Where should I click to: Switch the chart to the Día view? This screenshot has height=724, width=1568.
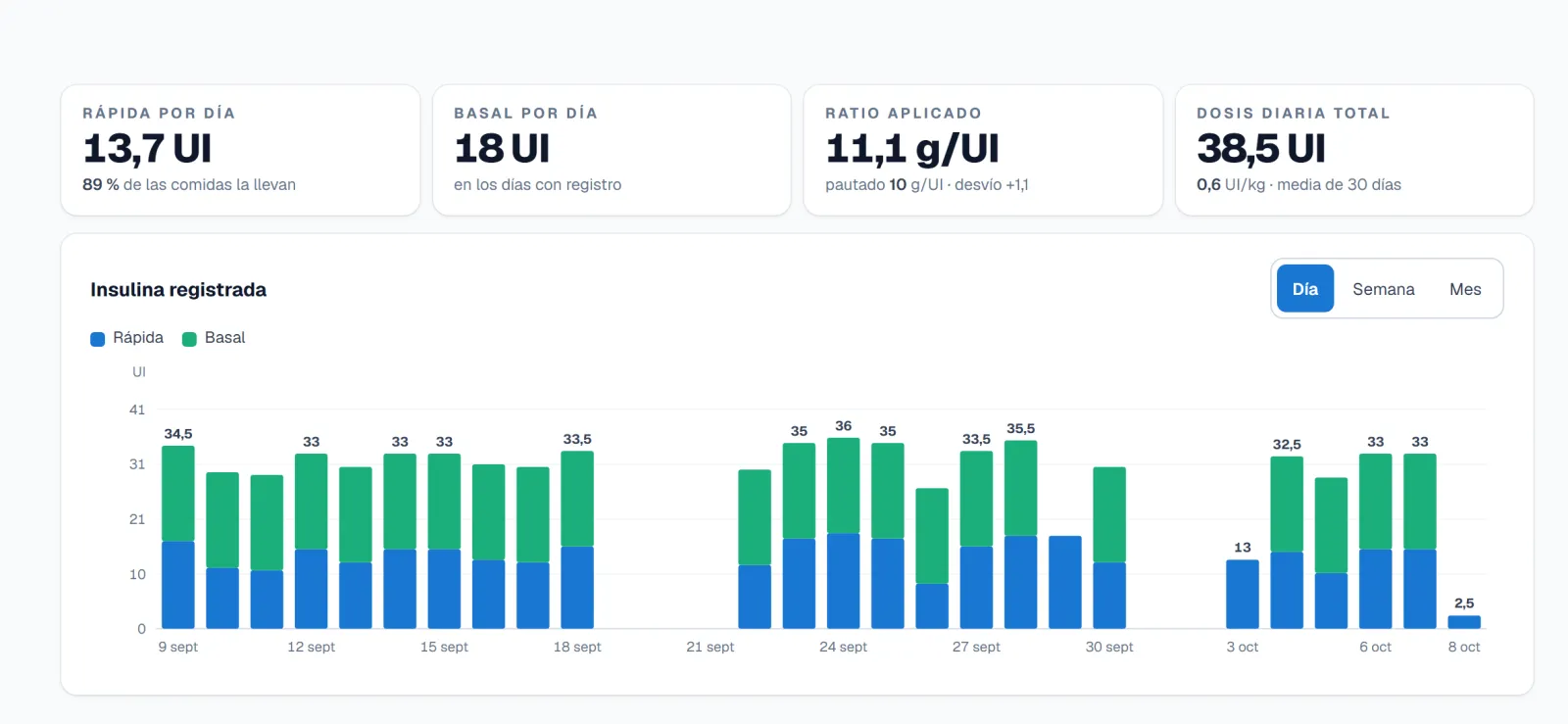click(1304, 289)
